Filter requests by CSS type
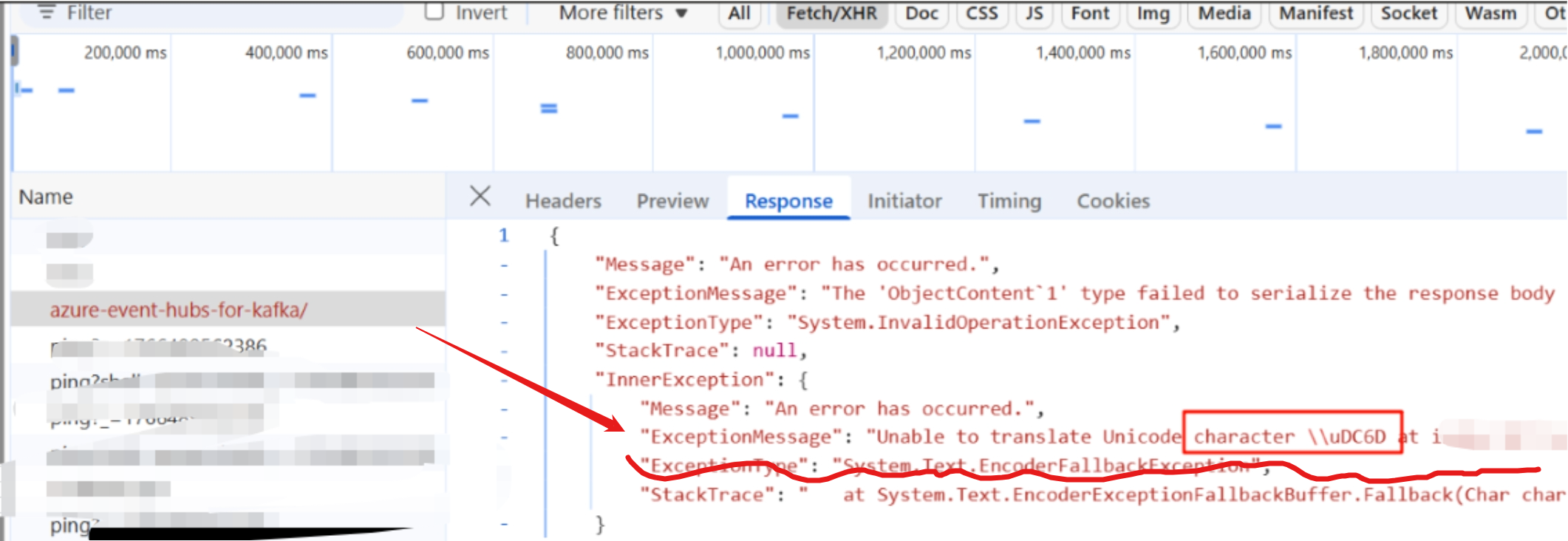The width and height of the screenshot is (1568, 541). coord(981,13)
